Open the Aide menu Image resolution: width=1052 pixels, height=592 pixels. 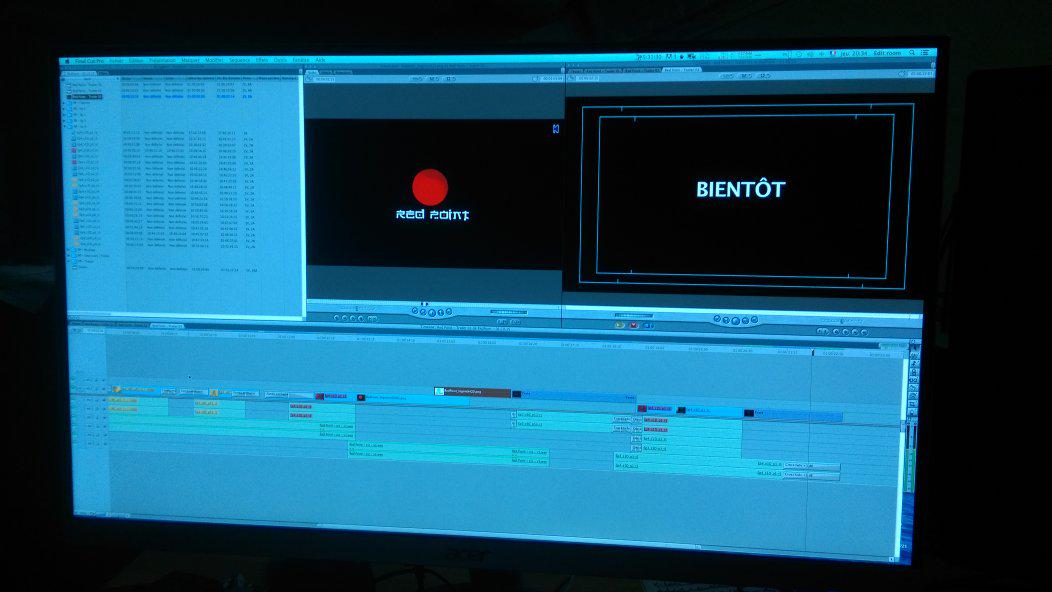point(320,60)
